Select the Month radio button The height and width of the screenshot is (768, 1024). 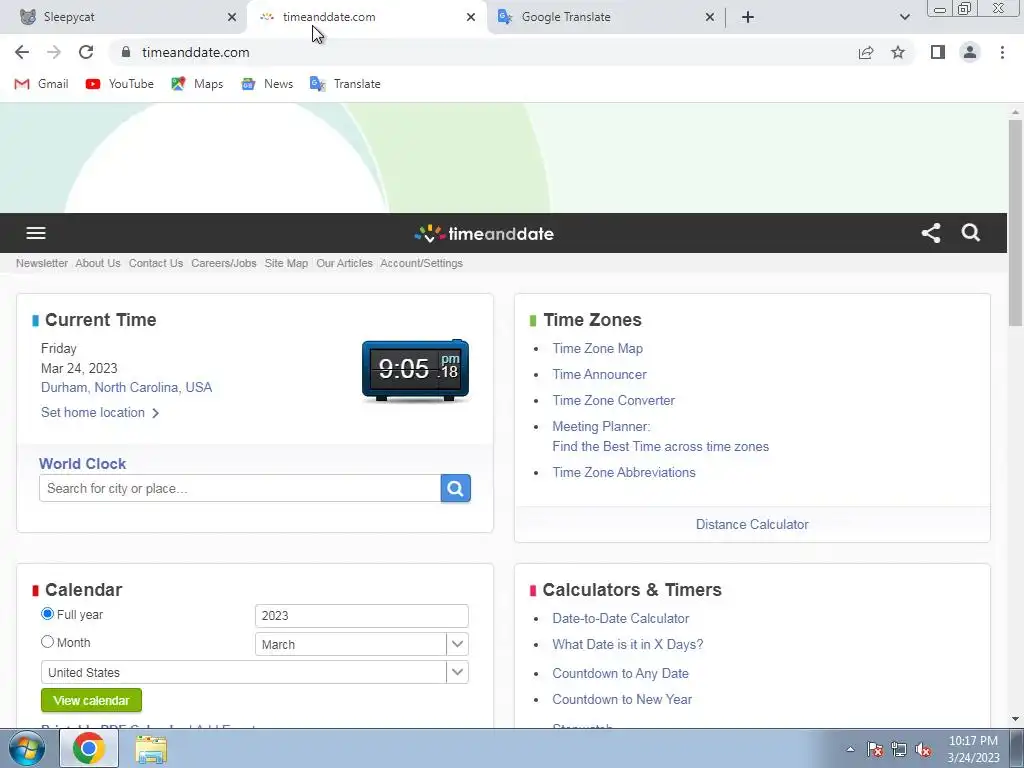click(47, 642)
